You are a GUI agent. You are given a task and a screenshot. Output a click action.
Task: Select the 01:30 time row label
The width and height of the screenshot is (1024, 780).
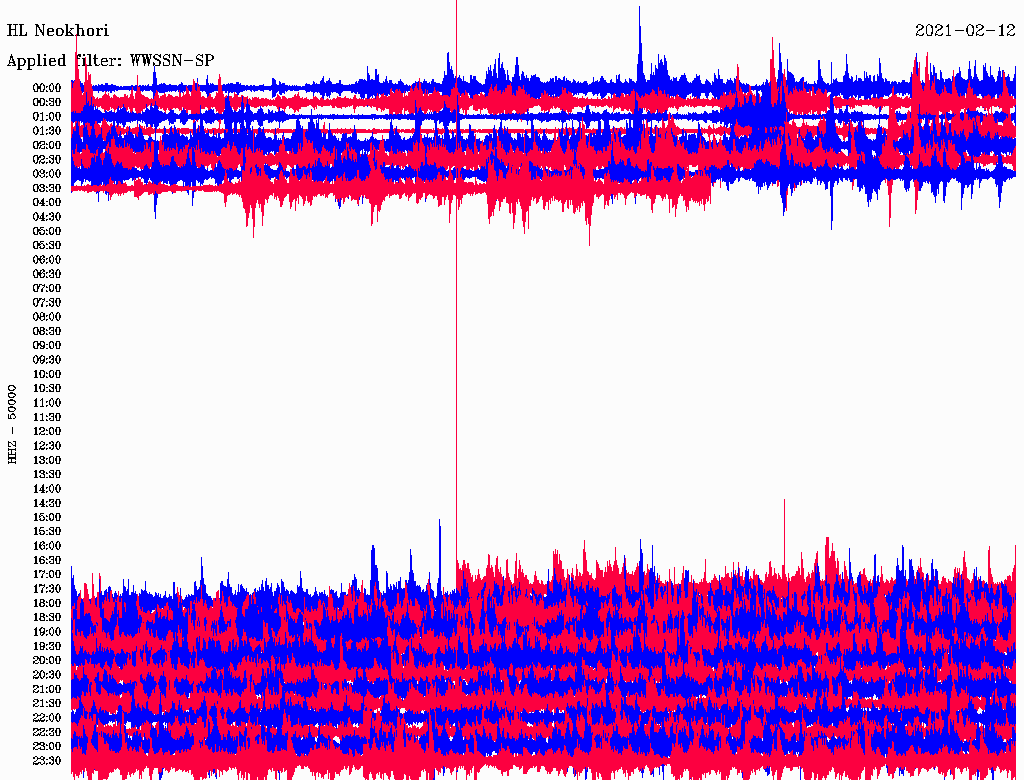[x=47, y=131]
